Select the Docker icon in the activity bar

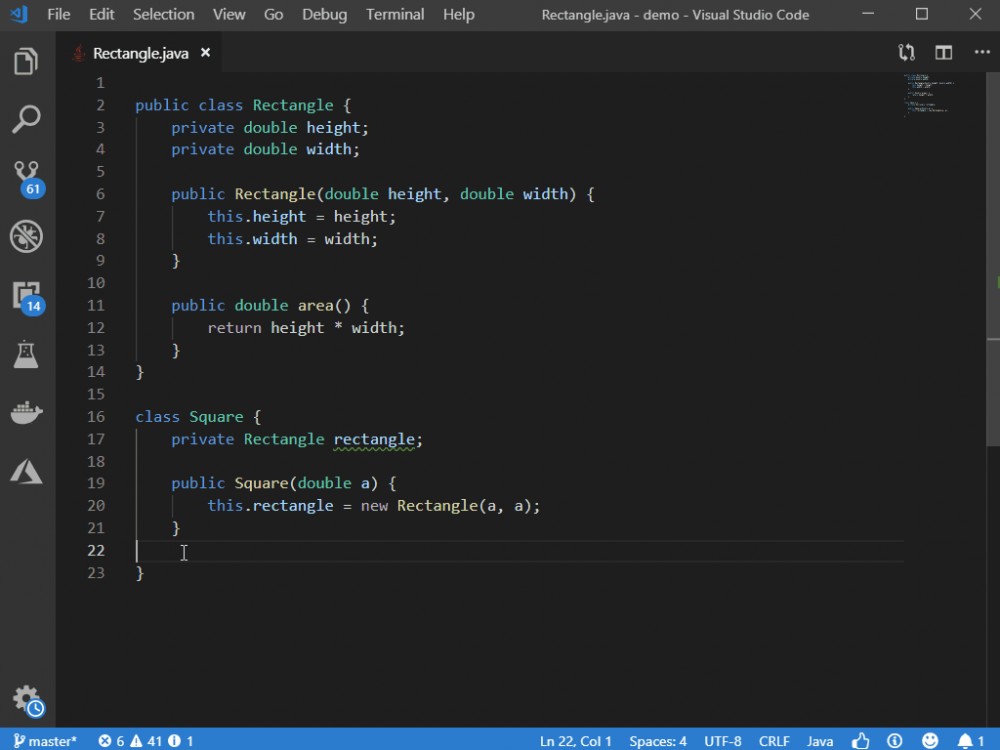[26, 412]
